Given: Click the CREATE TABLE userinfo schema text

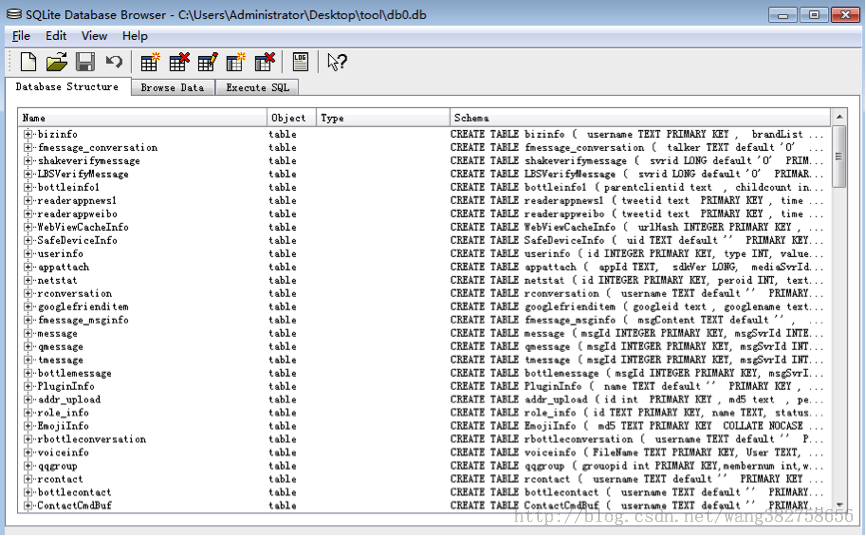Looking at the screenshot, I should point(637,254).
